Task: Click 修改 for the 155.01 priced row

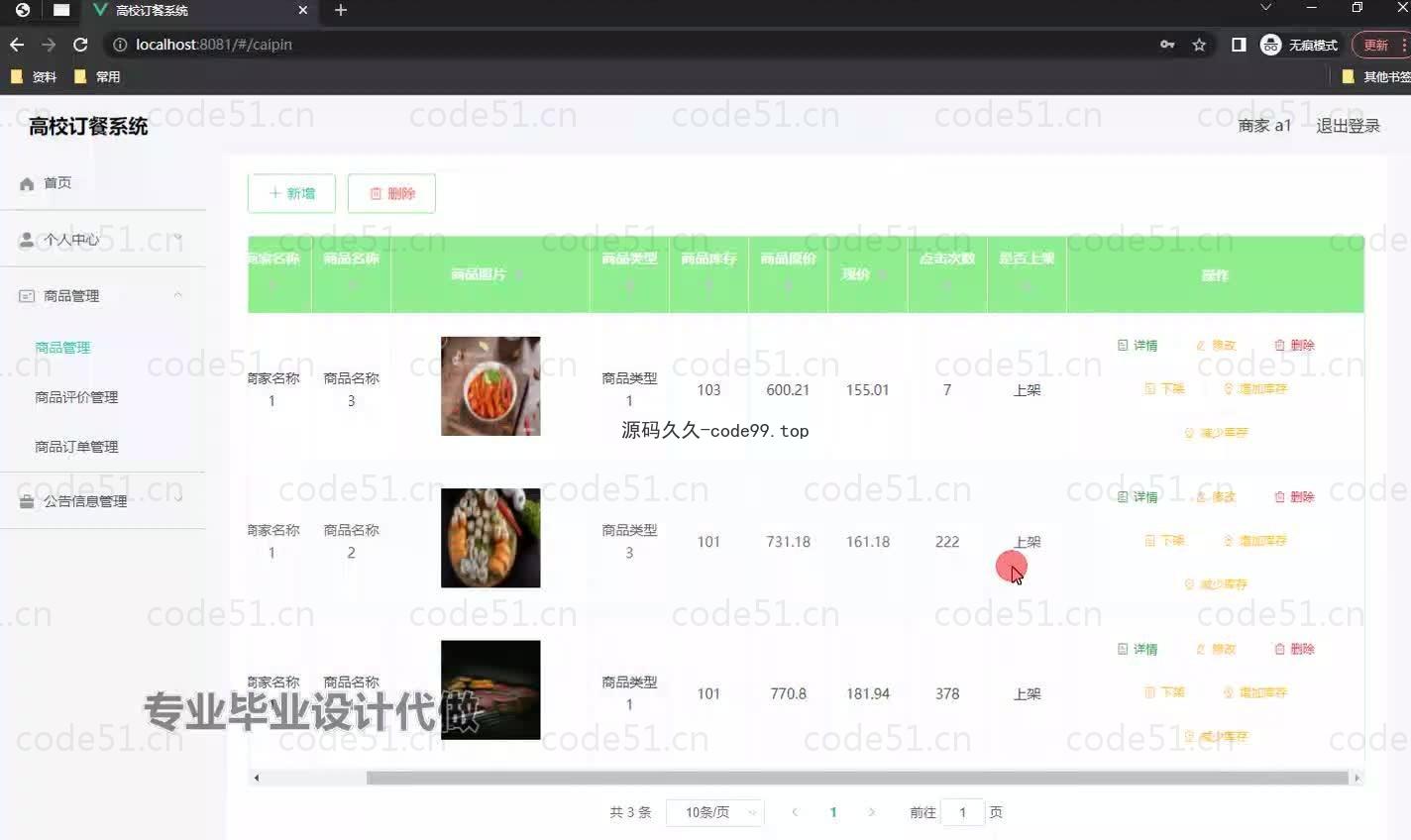Action: point(1216,345)
